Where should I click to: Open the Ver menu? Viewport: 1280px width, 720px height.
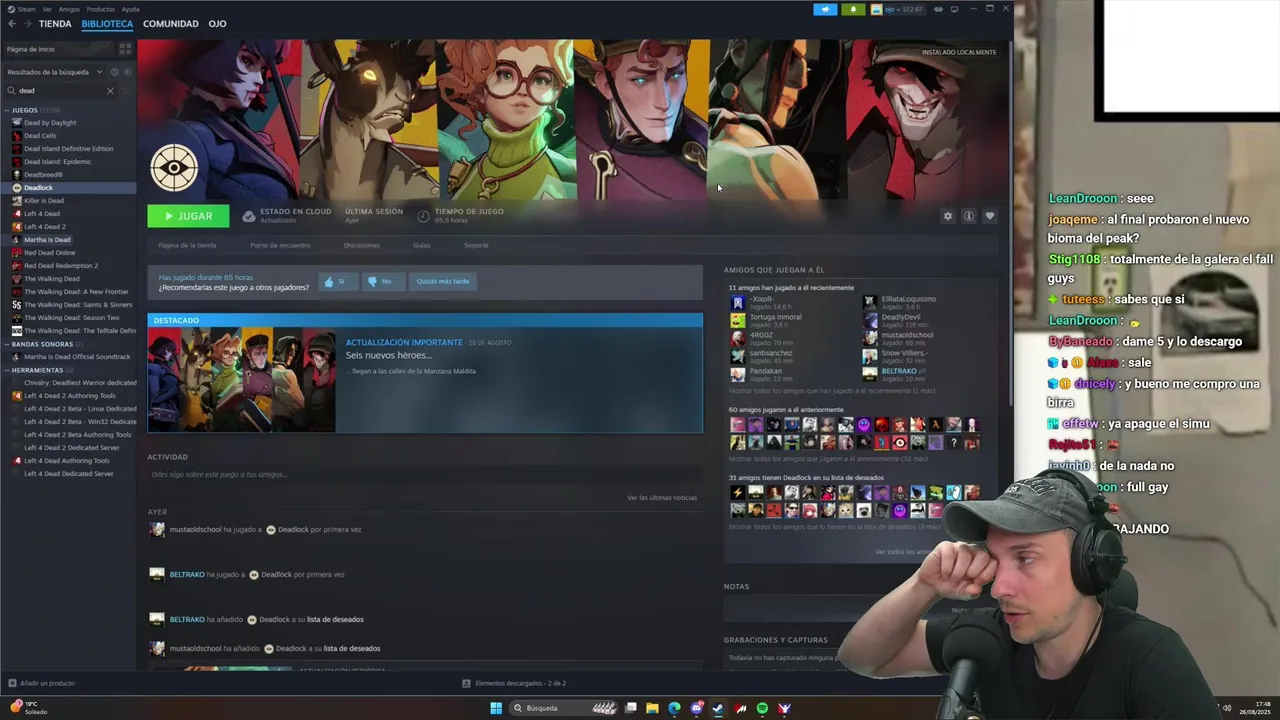(x=47, y=9)
